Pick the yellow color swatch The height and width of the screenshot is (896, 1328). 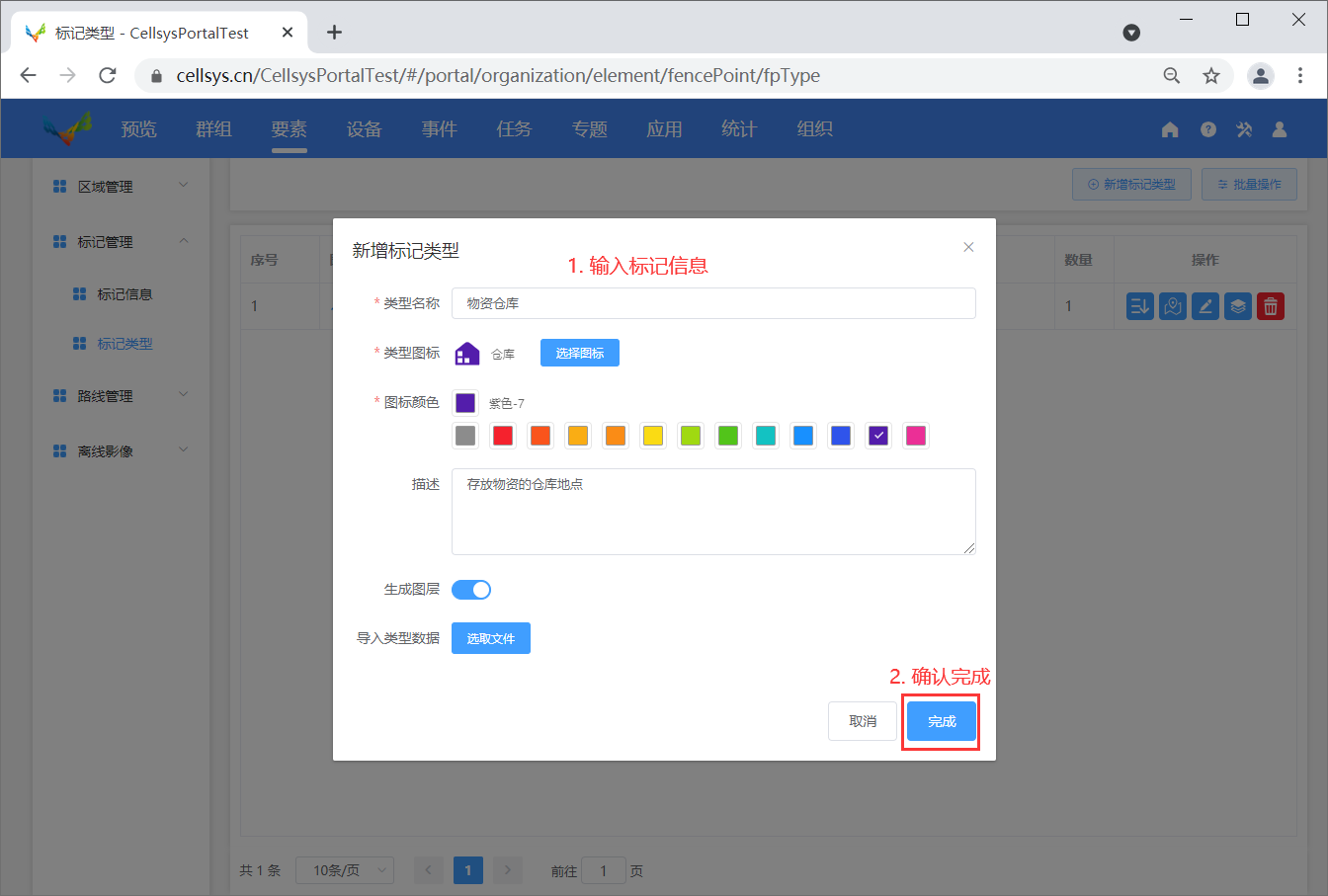[653, 436]
